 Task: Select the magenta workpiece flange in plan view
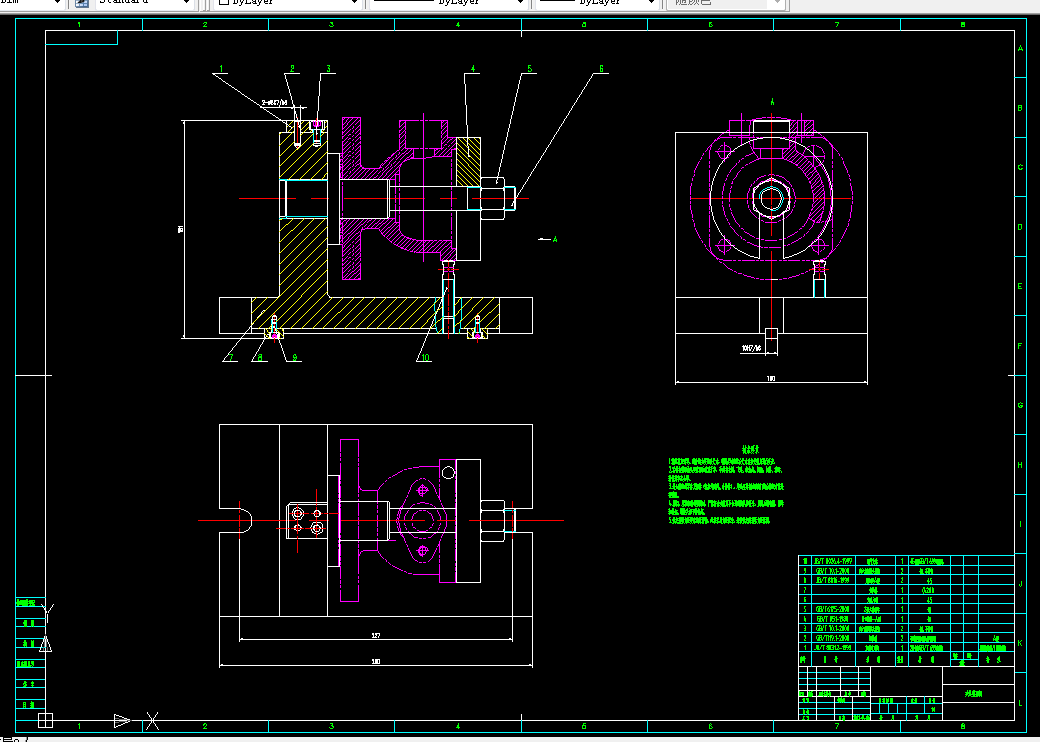pyautogui.click(x=350, y=520)
